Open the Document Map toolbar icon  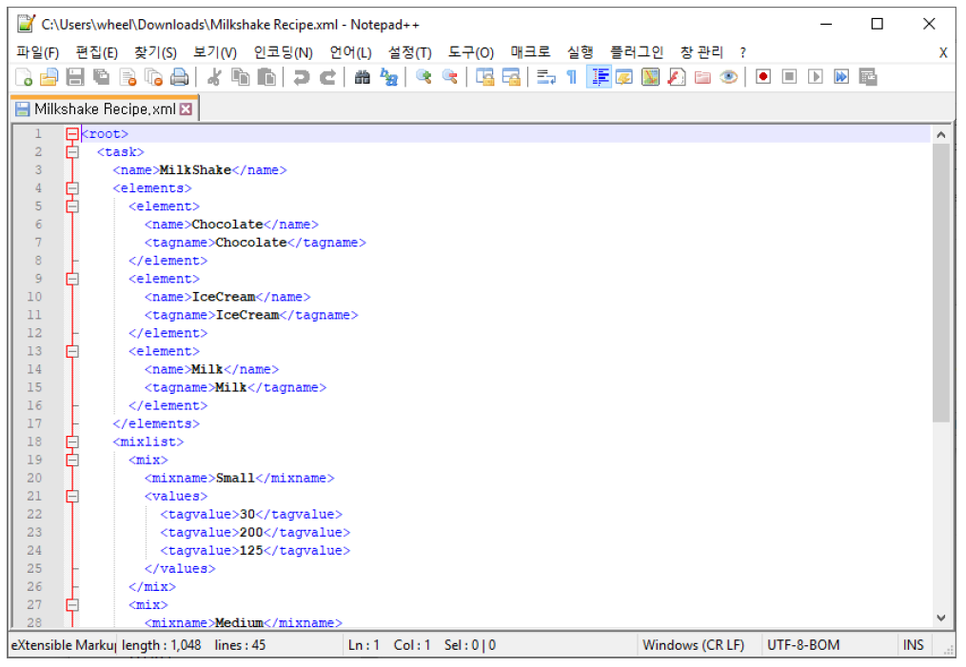[x=651, y=77]
